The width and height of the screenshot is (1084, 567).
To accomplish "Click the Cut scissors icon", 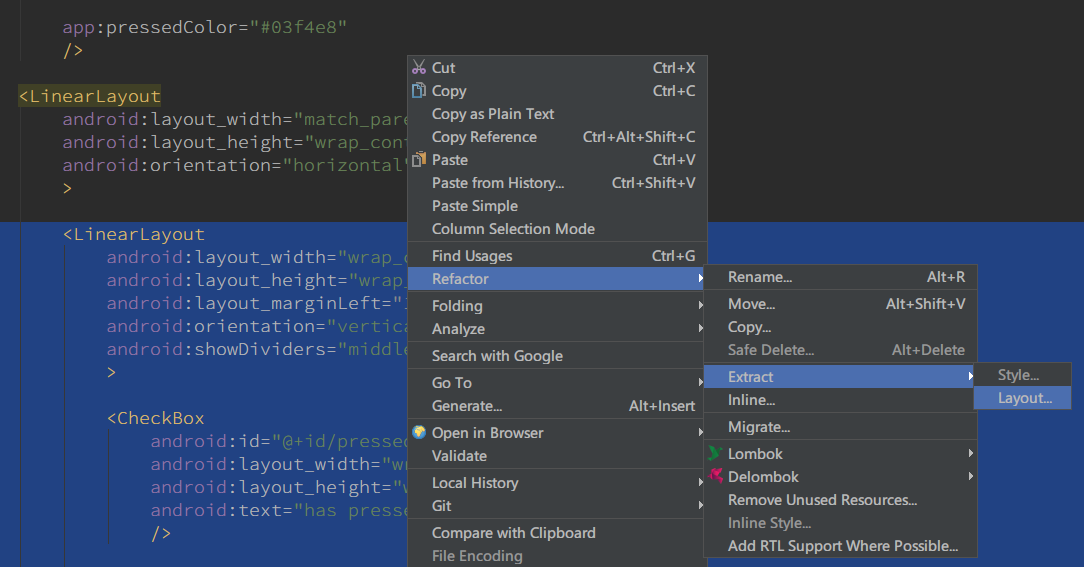I will (419, 68).
